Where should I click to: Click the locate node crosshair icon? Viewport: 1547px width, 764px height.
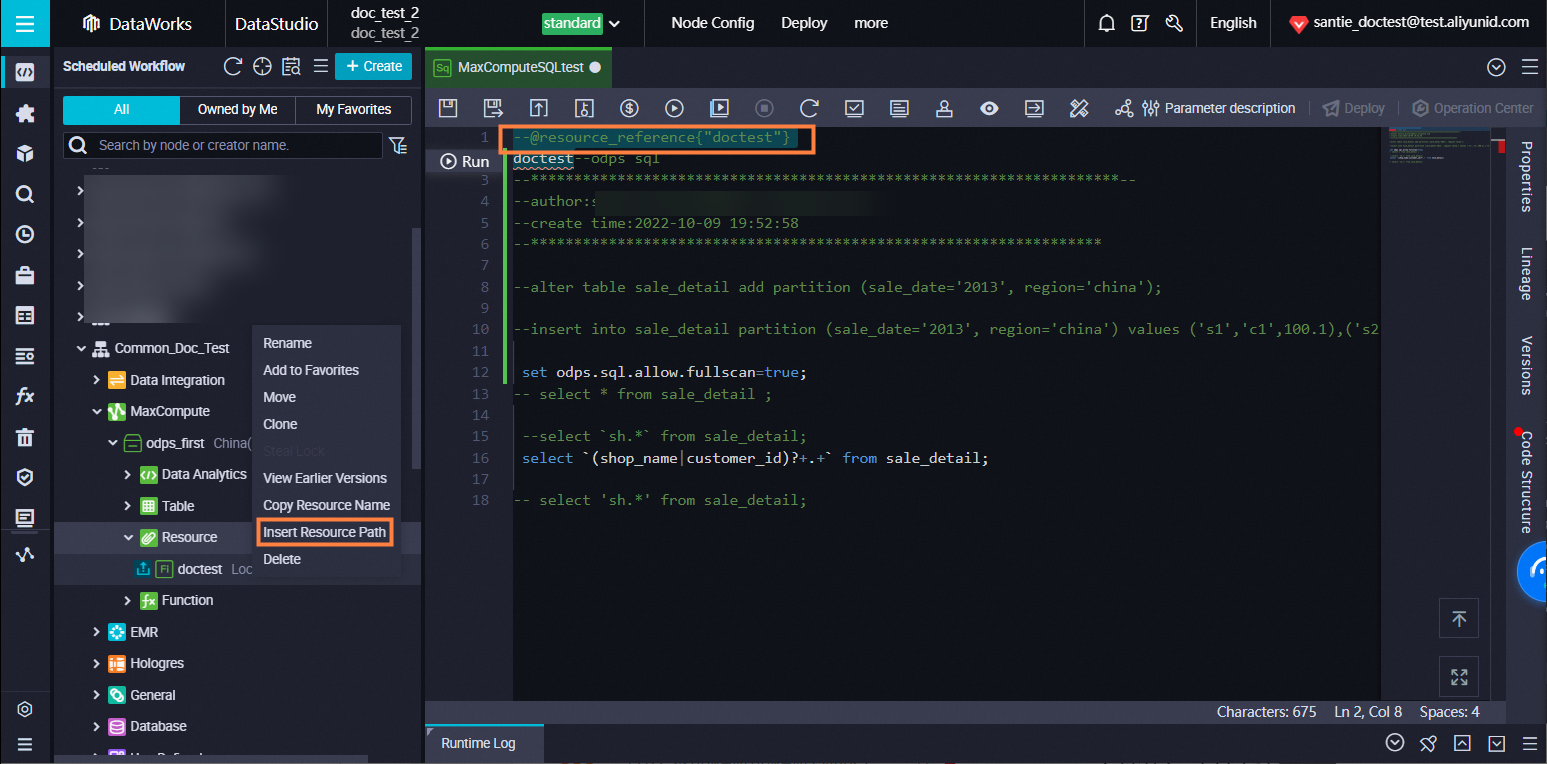[x=262, y=66]
